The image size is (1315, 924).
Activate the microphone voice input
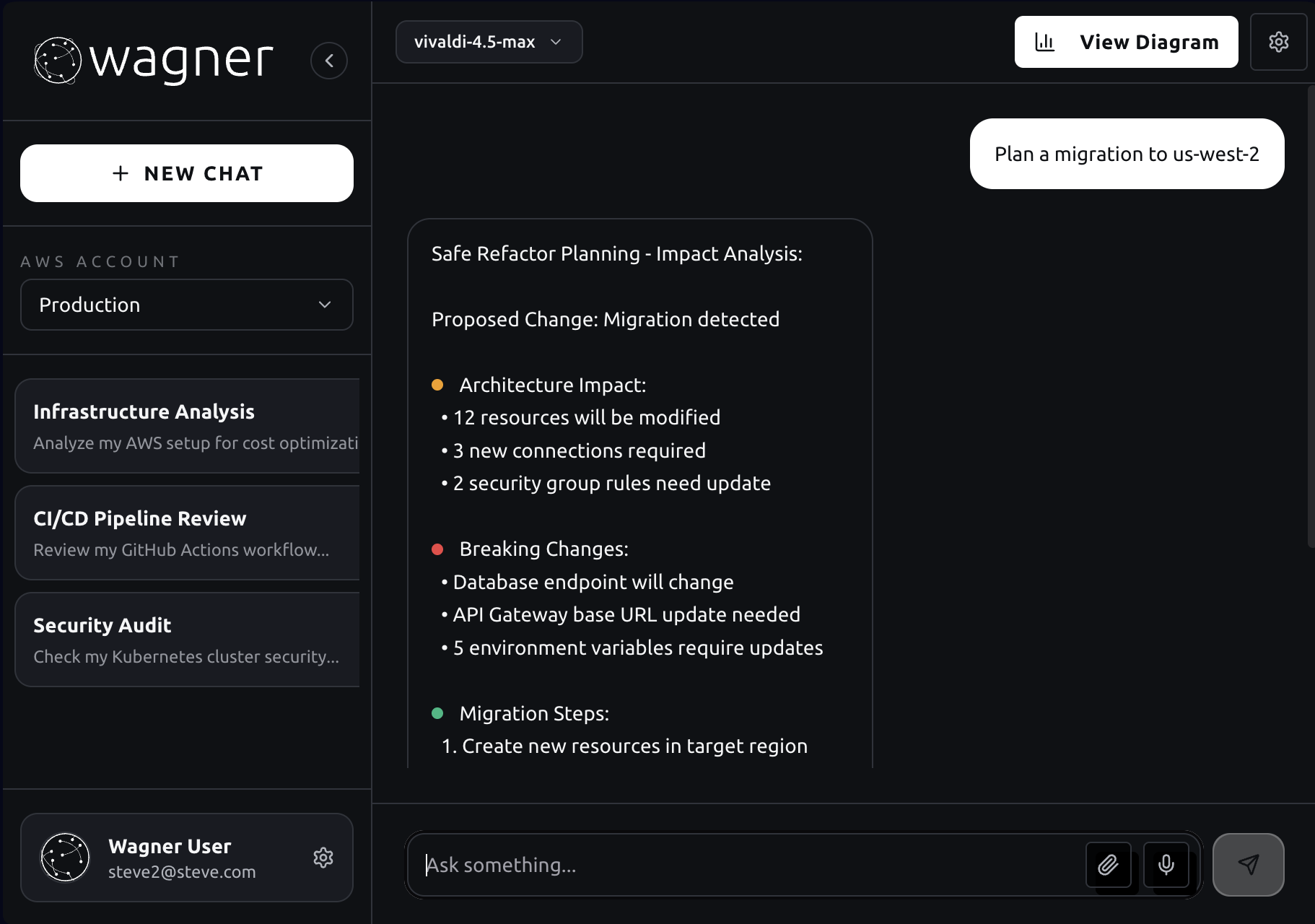(x=1166, y=864)
